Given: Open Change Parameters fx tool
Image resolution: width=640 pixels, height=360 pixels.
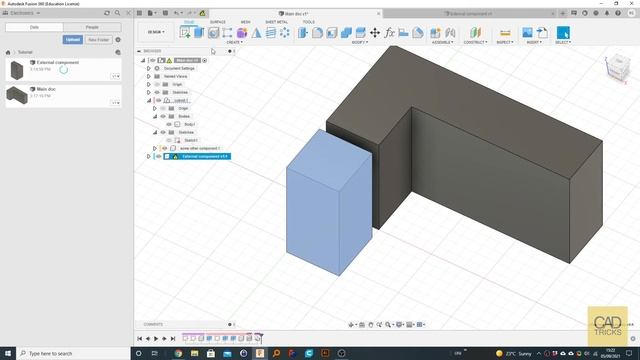Looking at the screenshot, I should point(389,33).
